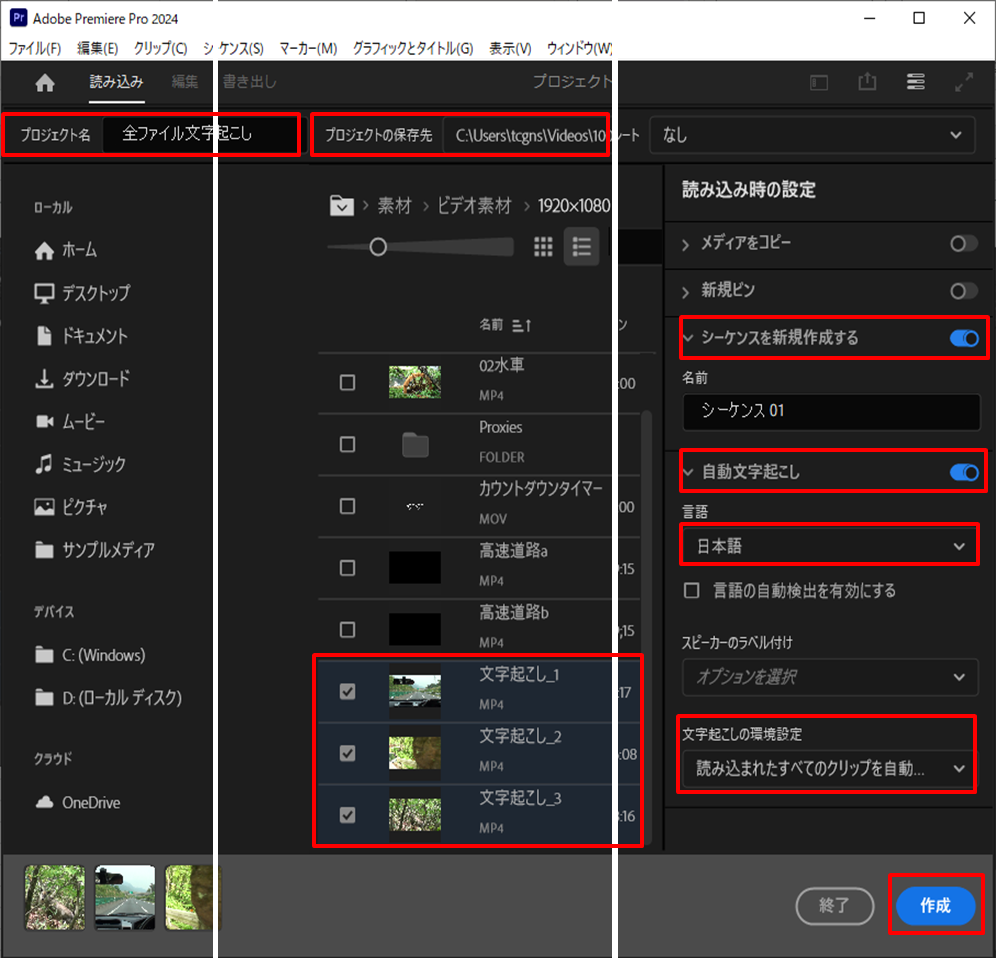996x958 pixels.
Task: Check the 言語の自動検出を有効にする checkbox
Action: (x=691, y=590)
